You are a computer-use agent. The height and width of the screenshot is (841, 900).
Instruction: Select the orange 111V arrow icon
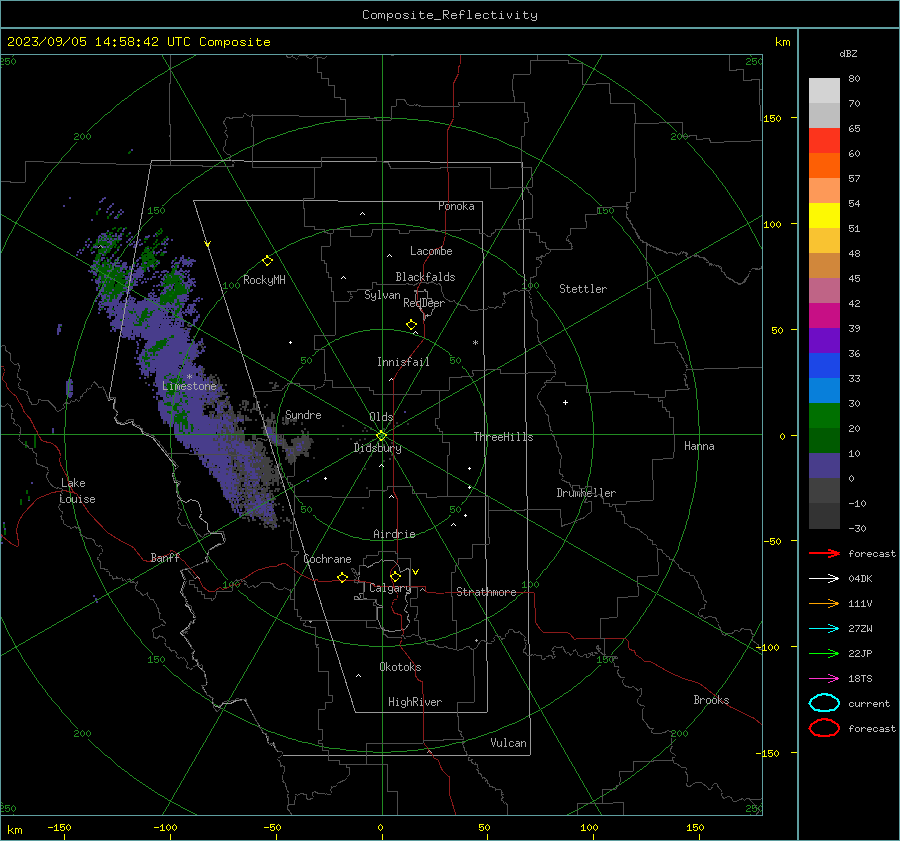point(824,603)
